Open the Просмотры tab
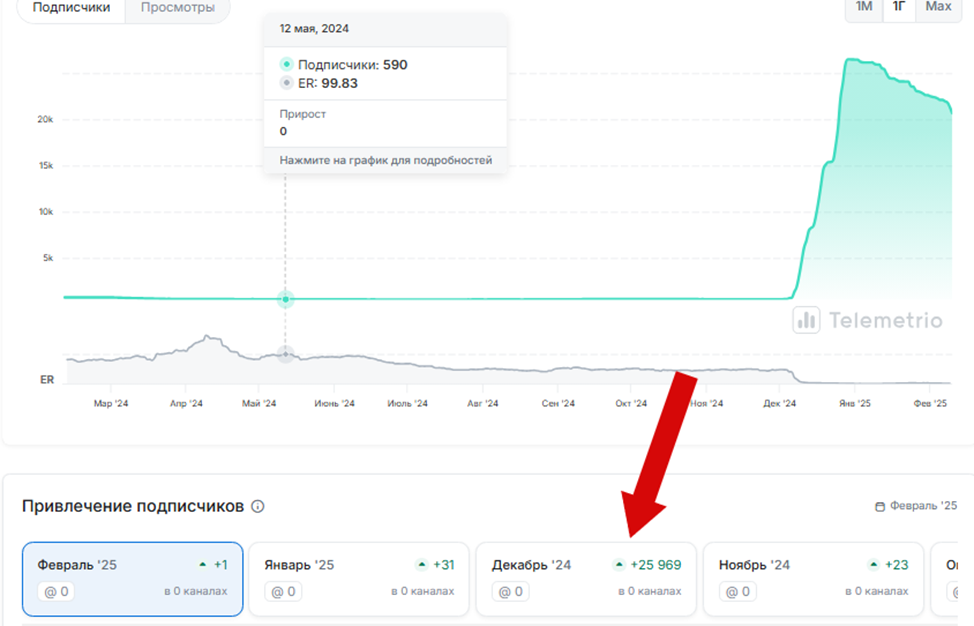The image size is (974, 626). (x=177, y=8)
